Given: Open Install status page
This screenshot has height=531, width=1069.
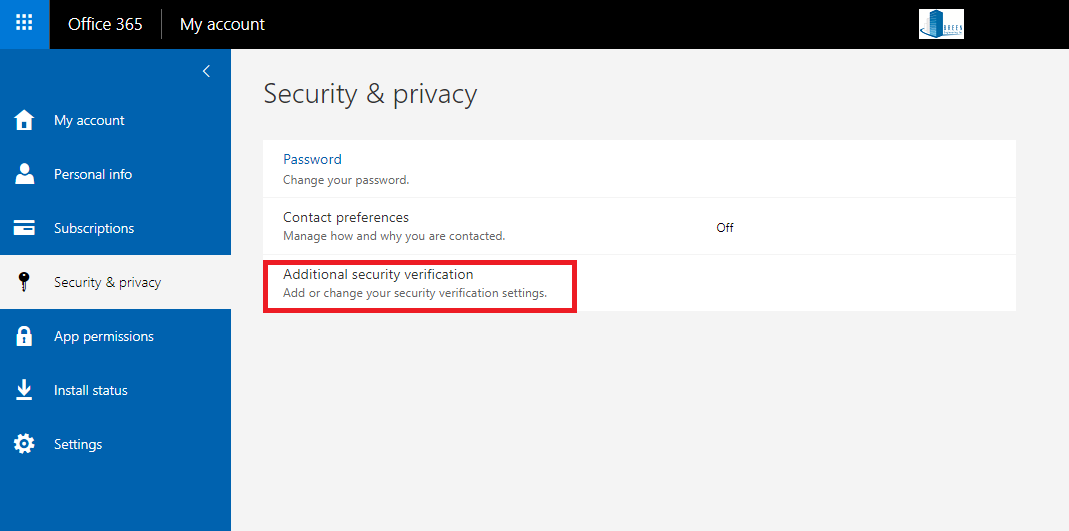Looking at the screenshot, I should coord(91,390).
